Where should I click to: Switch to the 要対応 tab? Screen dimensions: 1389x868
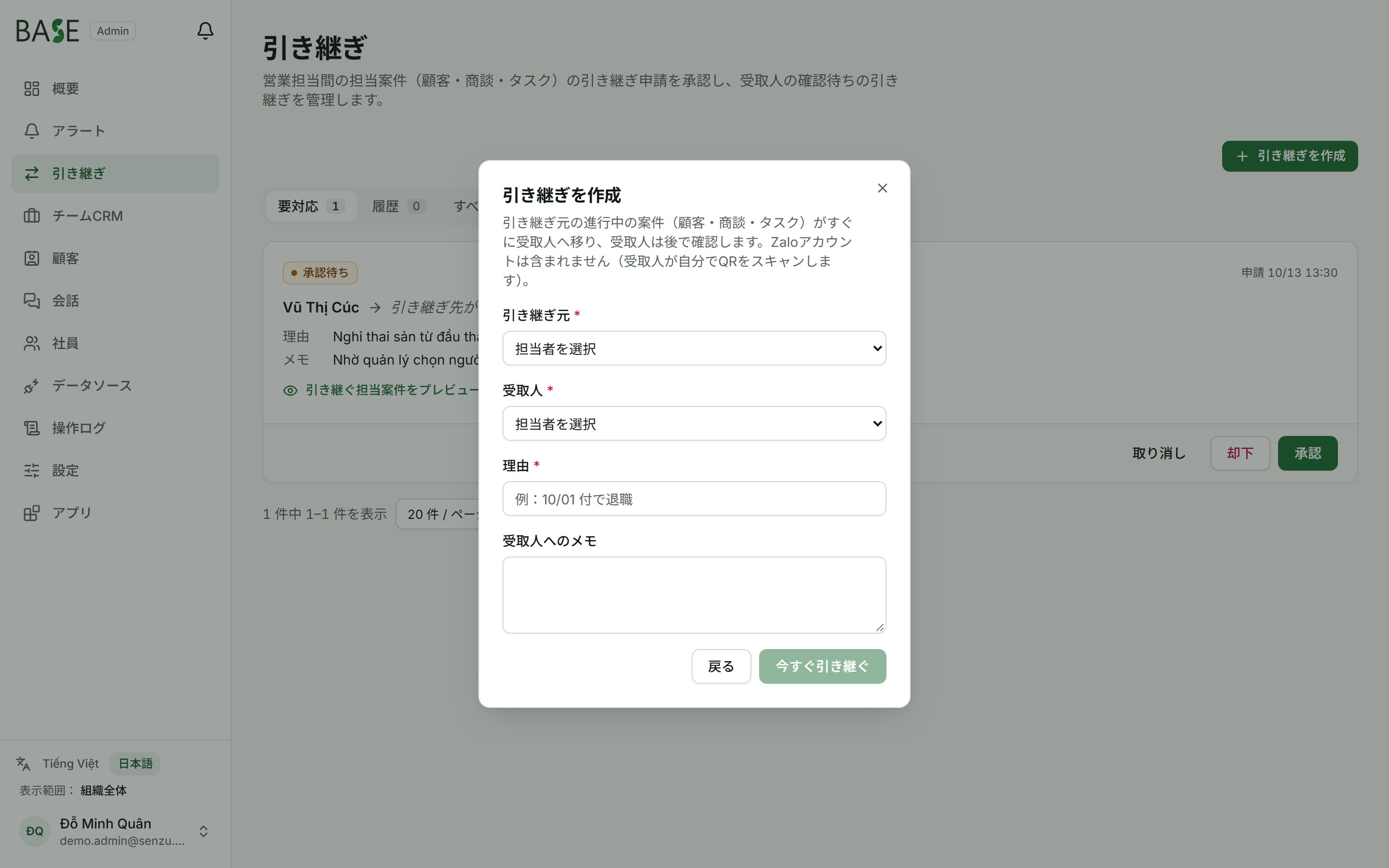tap(311, 207)
